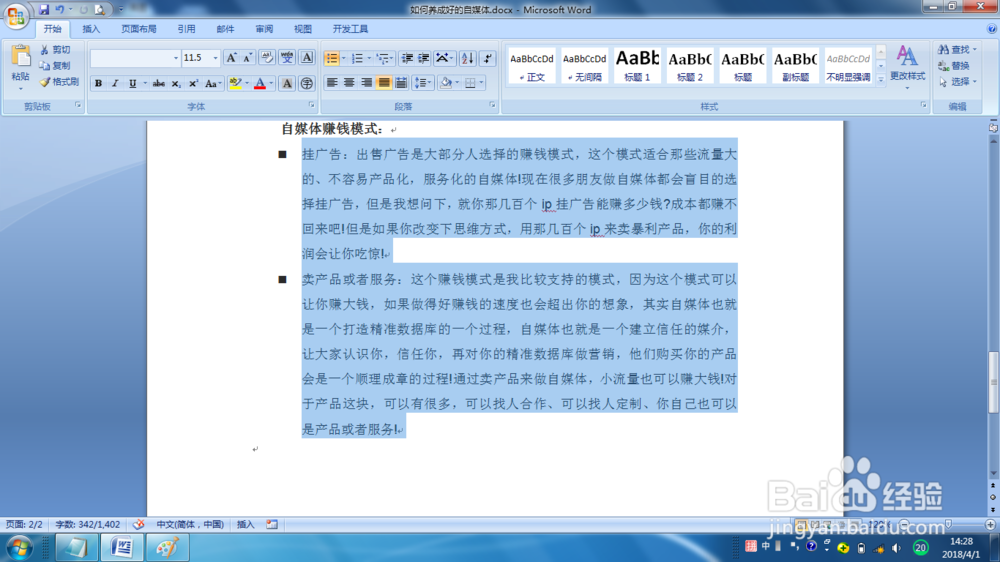Image resolution: width=1000 pixels, height=562 pixels.
Task: Expand Paragraph dialog launcher
Action: click(492, 105)
